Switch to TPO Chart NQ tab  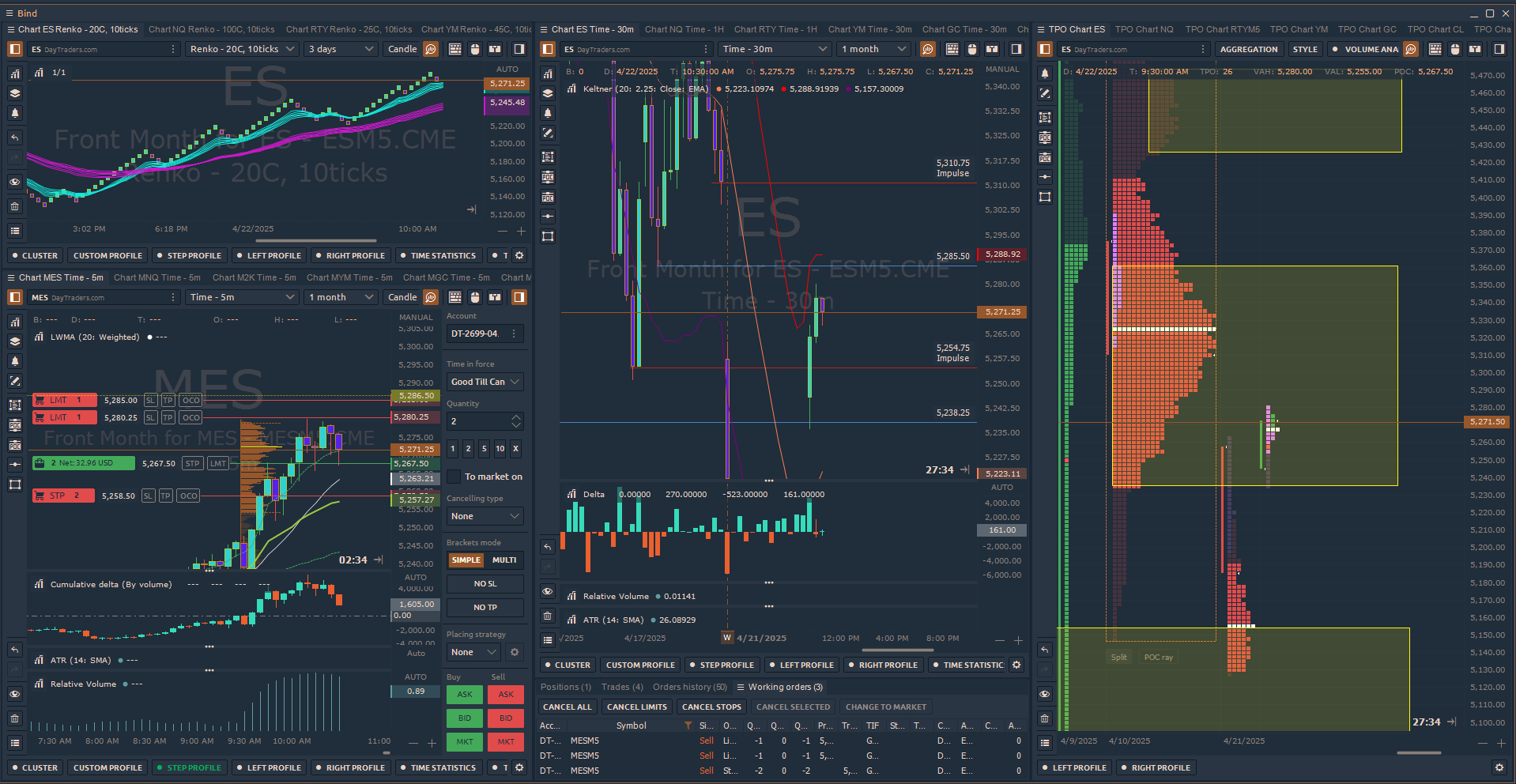pyautogui.click(x=1144, y=29)
